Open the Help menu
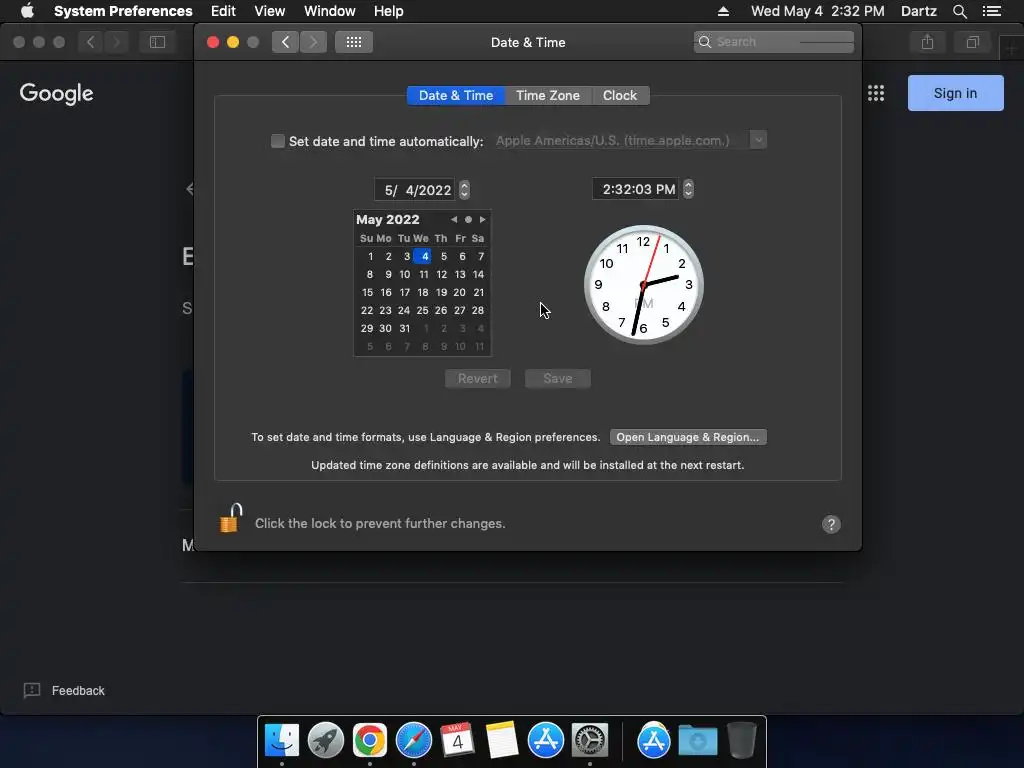1024x768 pixels. pyautogui.click(x=389, y=11)
